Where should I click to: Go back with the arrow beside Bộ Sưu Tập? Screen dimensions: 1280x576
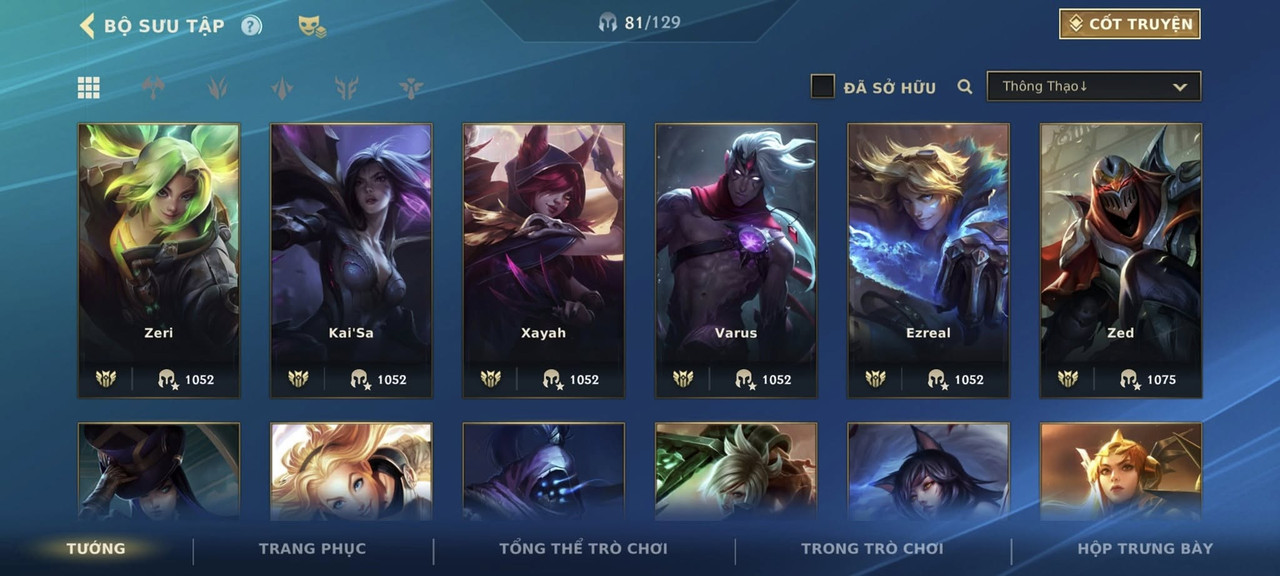87,25
